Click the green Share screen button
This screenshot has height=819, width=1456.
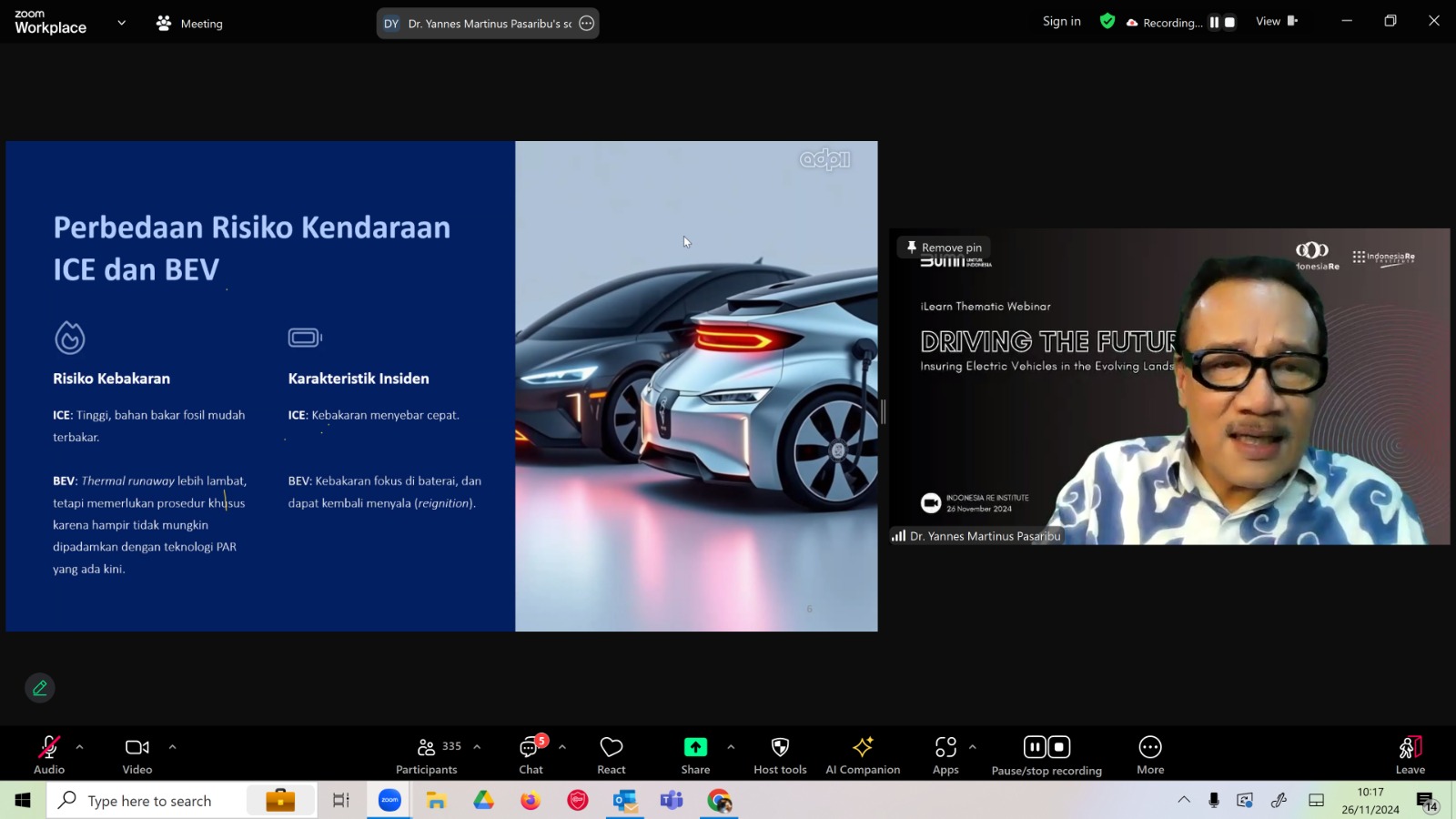coord(695,755)
